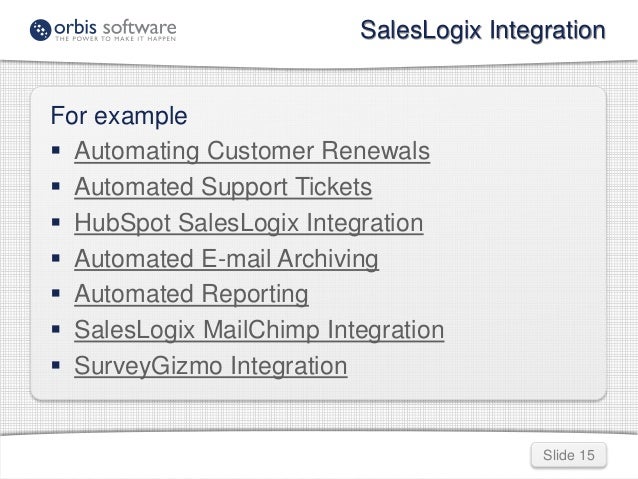Open the Automating Customer Renewals link
The image size is (638, 479).
coord(253,152)
